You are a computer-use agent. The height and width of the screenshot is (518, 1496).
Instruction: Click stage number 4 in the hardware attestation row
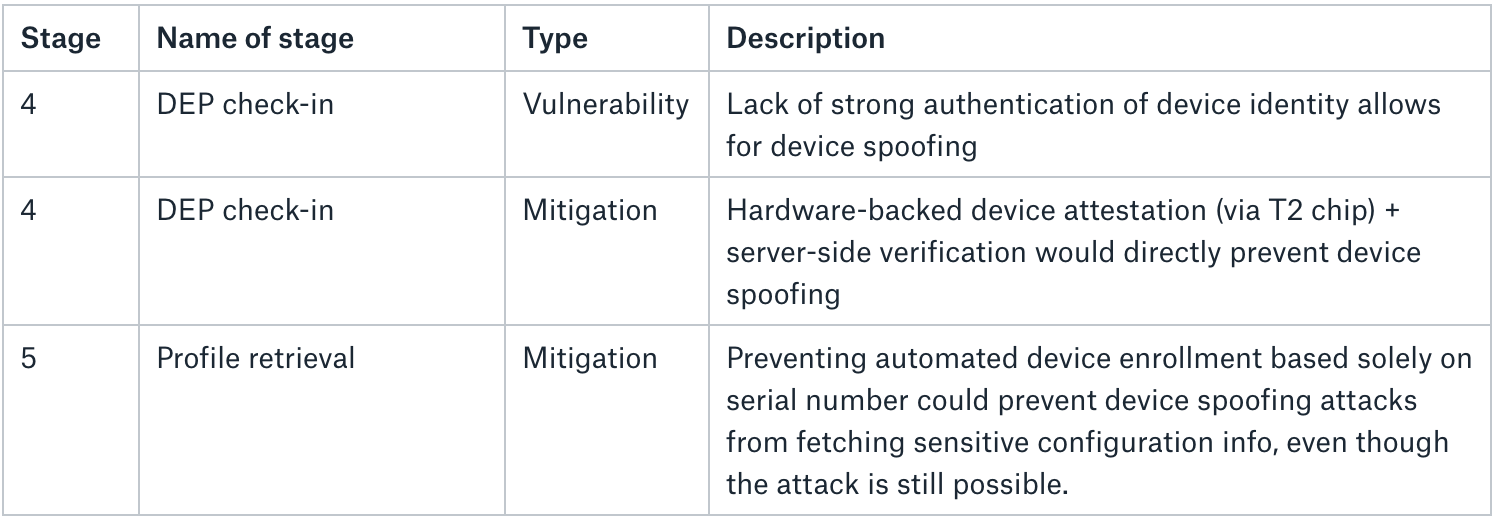tap(28, 211)
